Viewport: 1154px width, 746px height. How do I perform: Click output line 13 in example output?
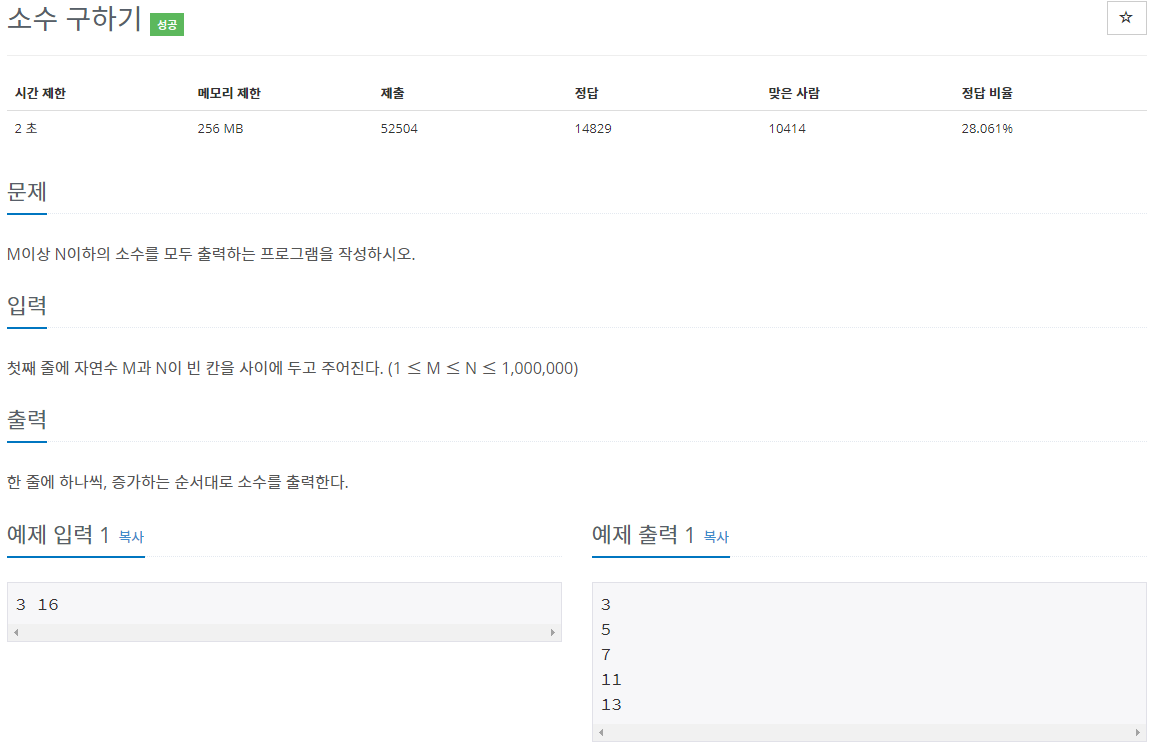(611, 705)
